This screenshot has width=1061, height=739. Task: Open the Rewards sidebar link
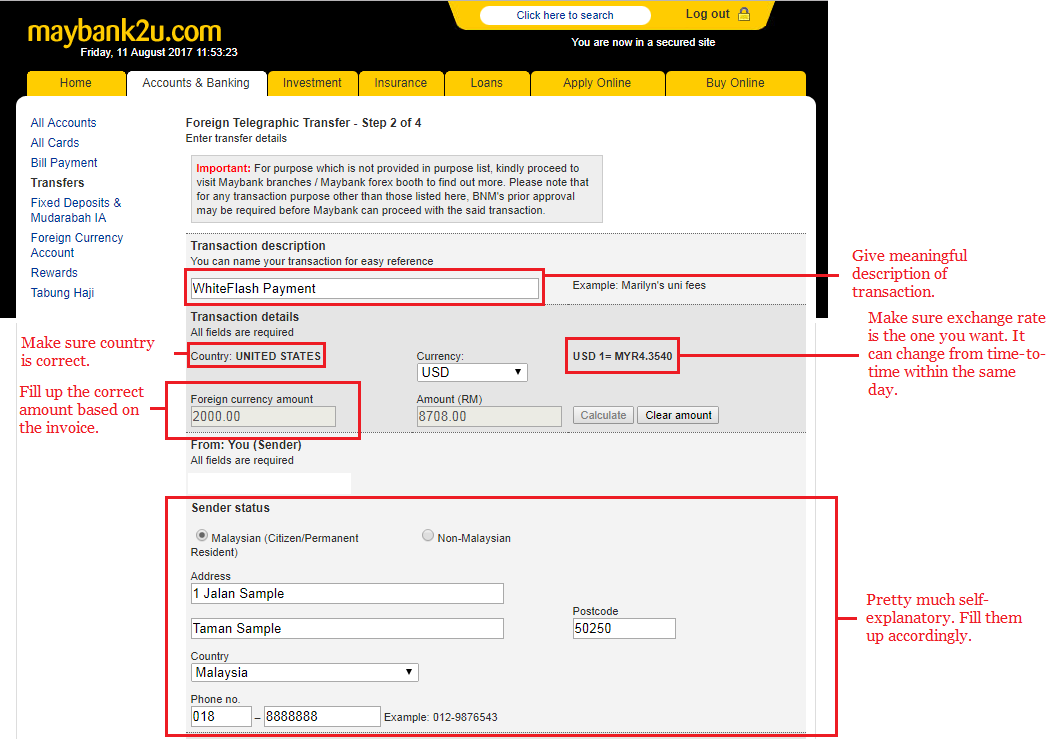[x=54, y=273]
